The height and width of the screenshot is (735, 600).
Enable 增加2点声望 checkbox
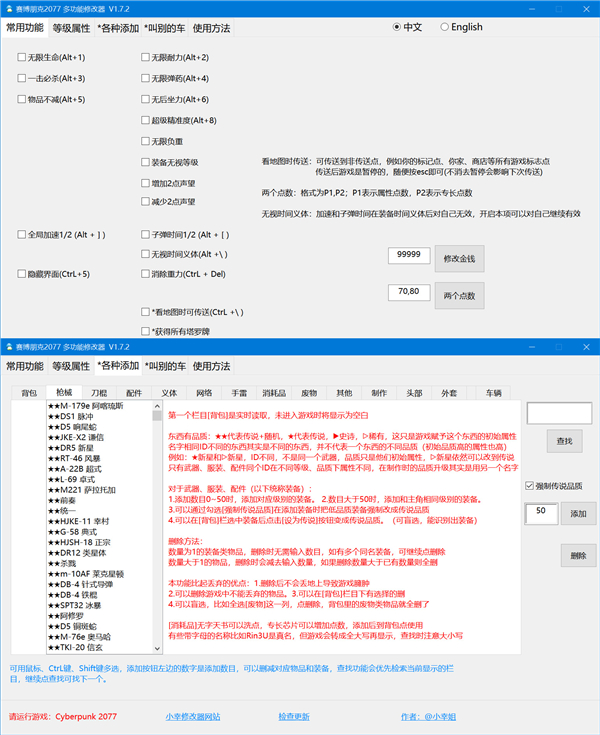145,183
